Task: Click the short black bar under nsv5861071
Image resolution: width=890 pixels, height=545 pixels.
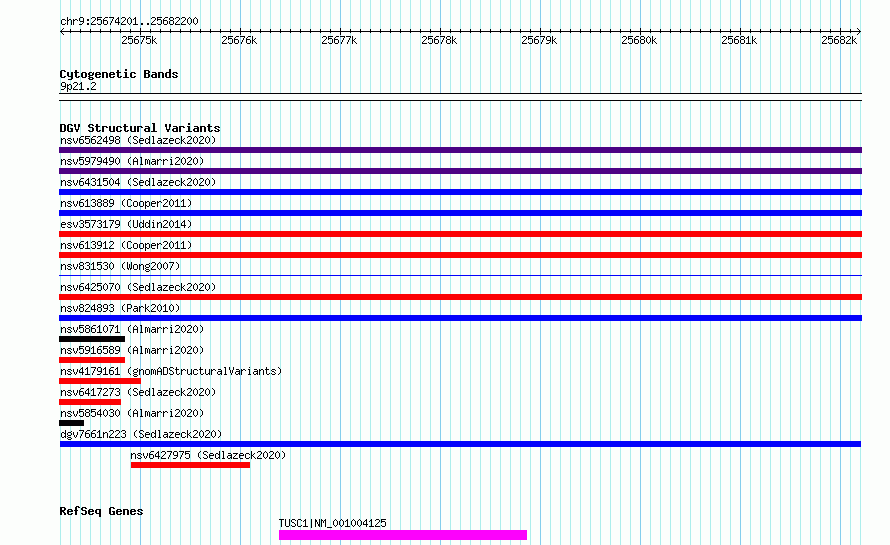Action: point(92,339)
